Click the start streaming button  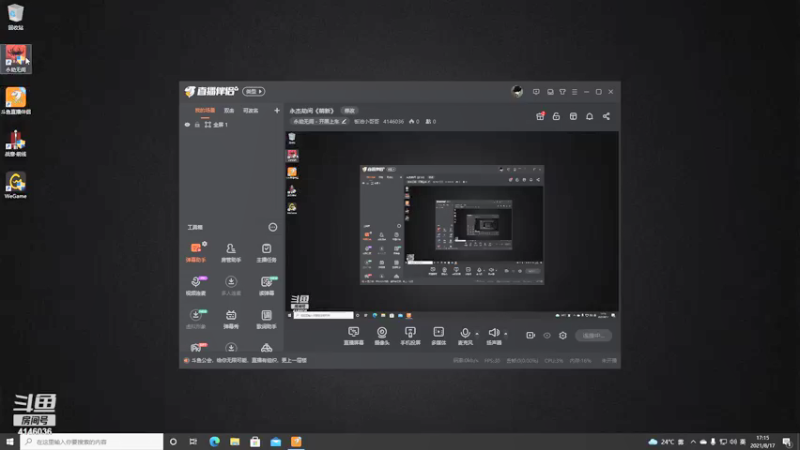point(593,335)
